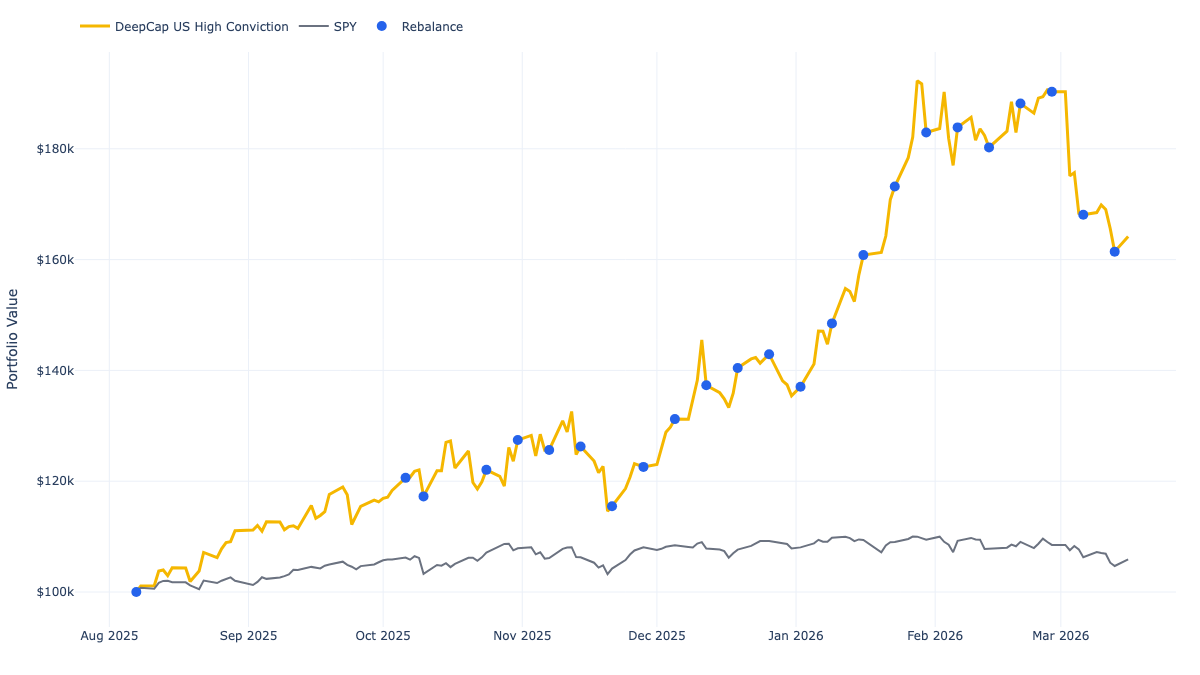Click the yellow DeepCap line at its highest peak
Image resolution: width=1200 pixels, height=675 pixels.
click(918, 80)
